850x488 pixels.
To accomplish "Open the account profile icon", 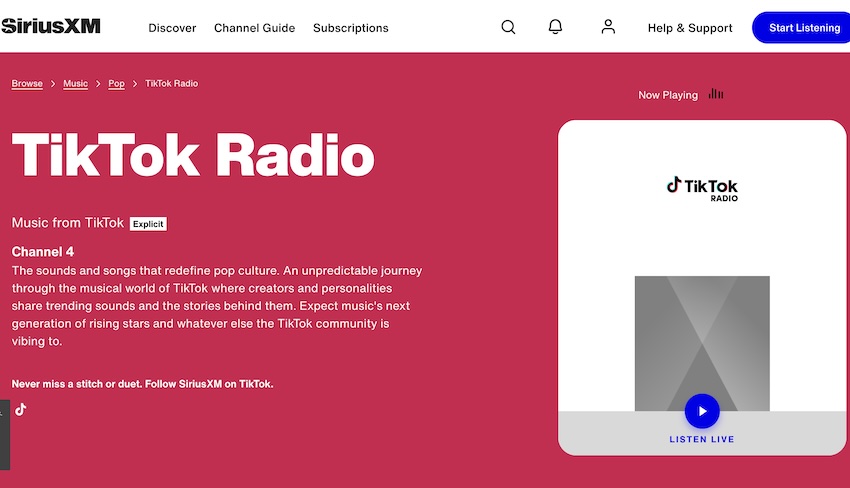I will coord(608,27).
